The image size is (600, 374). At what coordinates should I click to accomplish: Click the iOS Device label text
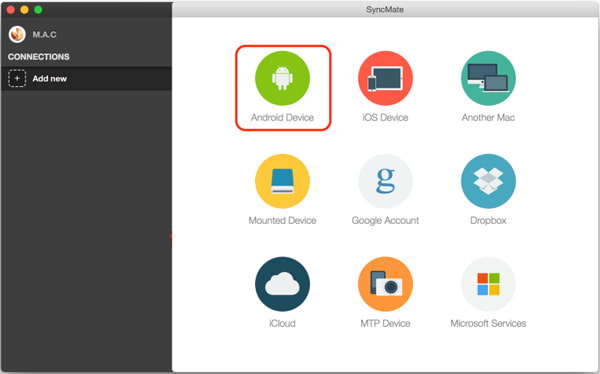[x=385, y=118]
